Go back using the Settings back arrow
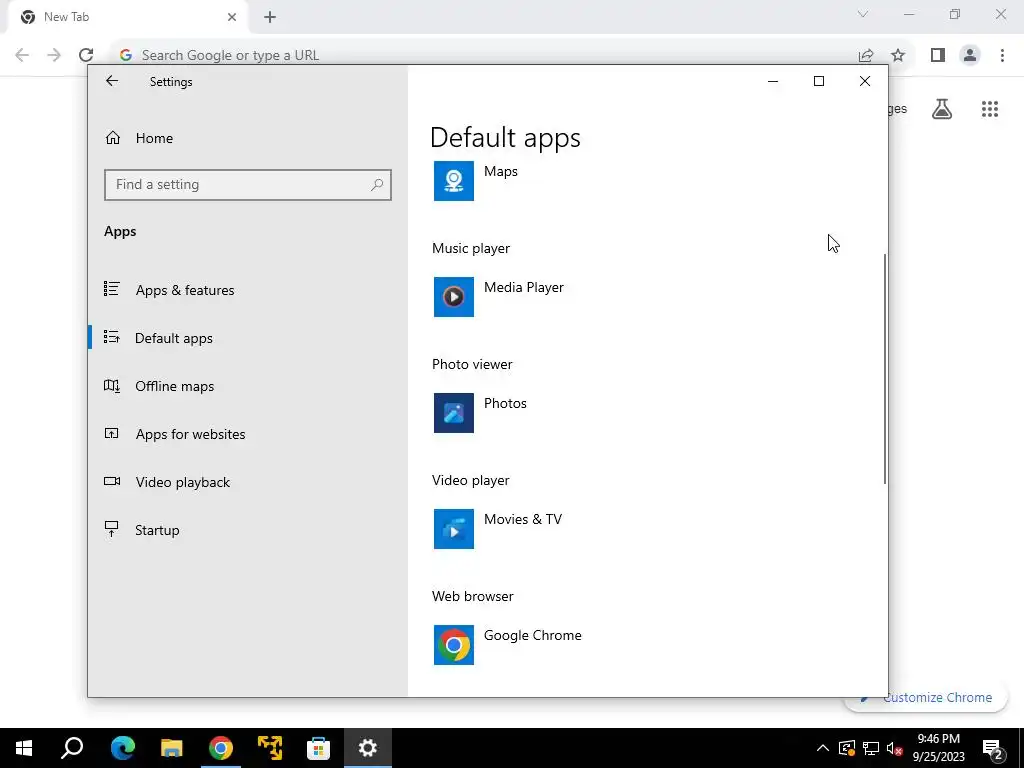The image size is (1024, 768). [x=112, y=81]
